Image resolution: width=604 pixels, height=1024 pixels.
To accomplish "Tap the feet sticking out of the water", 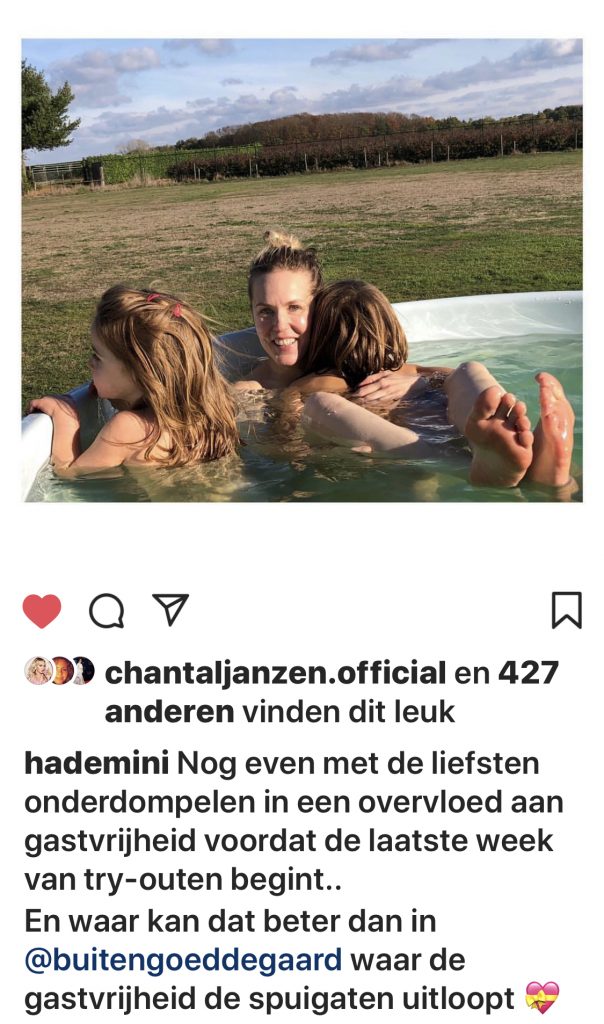I will point(519,432).
